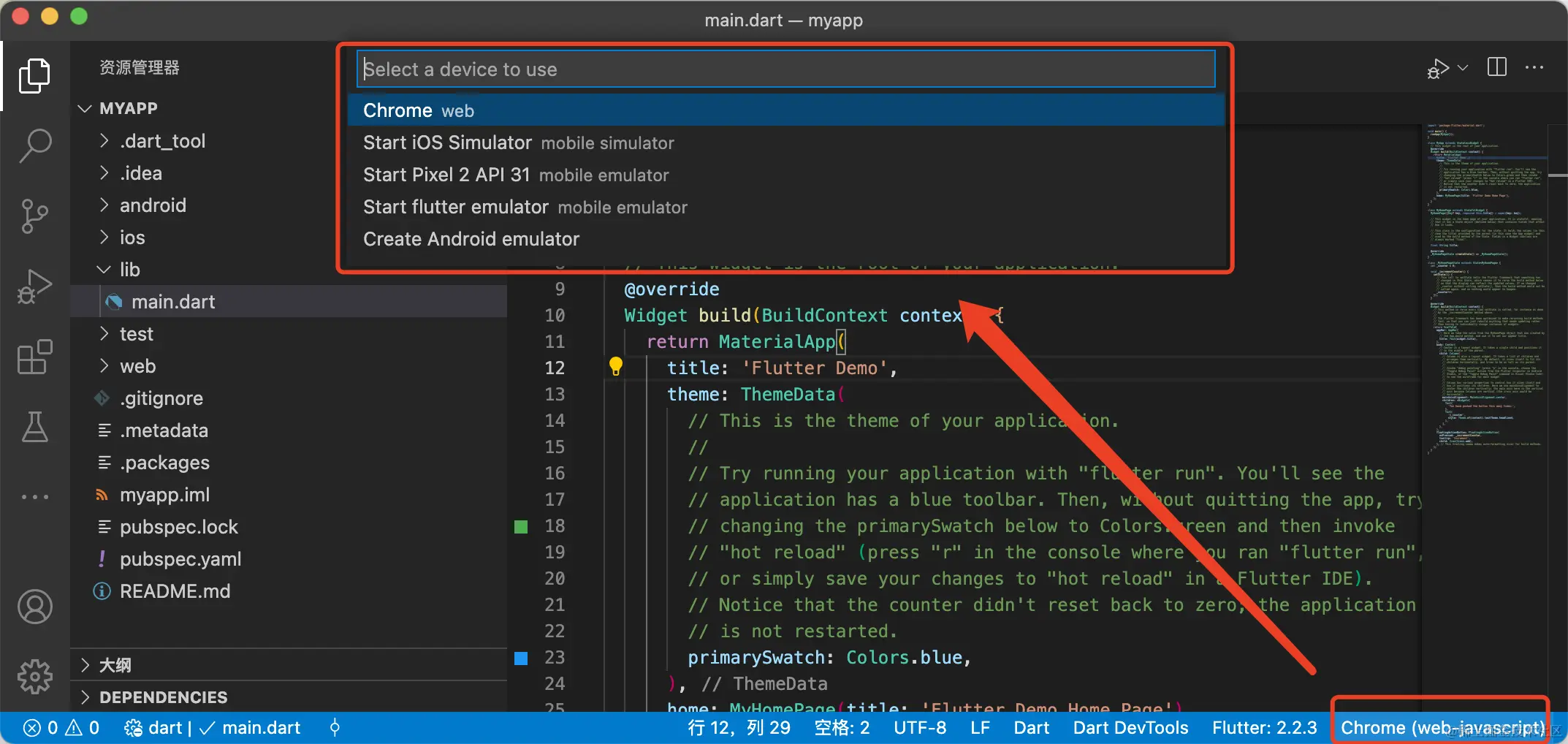The image size is (1568, 744).
Task: Choose Create Android emulator
Action: click(471, 238)
